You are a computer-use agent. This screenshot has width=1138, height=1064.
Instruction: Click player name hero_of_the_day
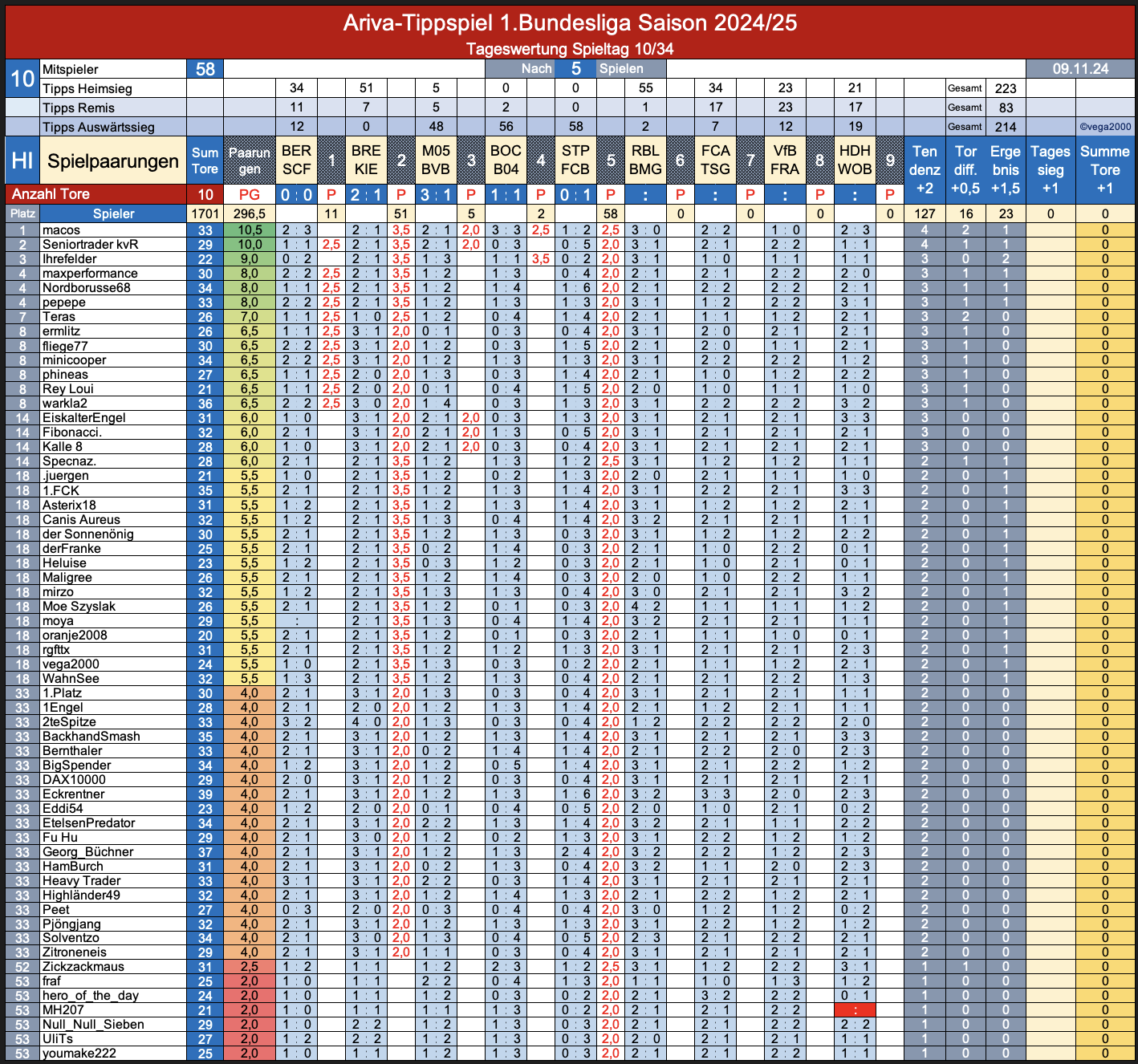[x=91, y=996]
